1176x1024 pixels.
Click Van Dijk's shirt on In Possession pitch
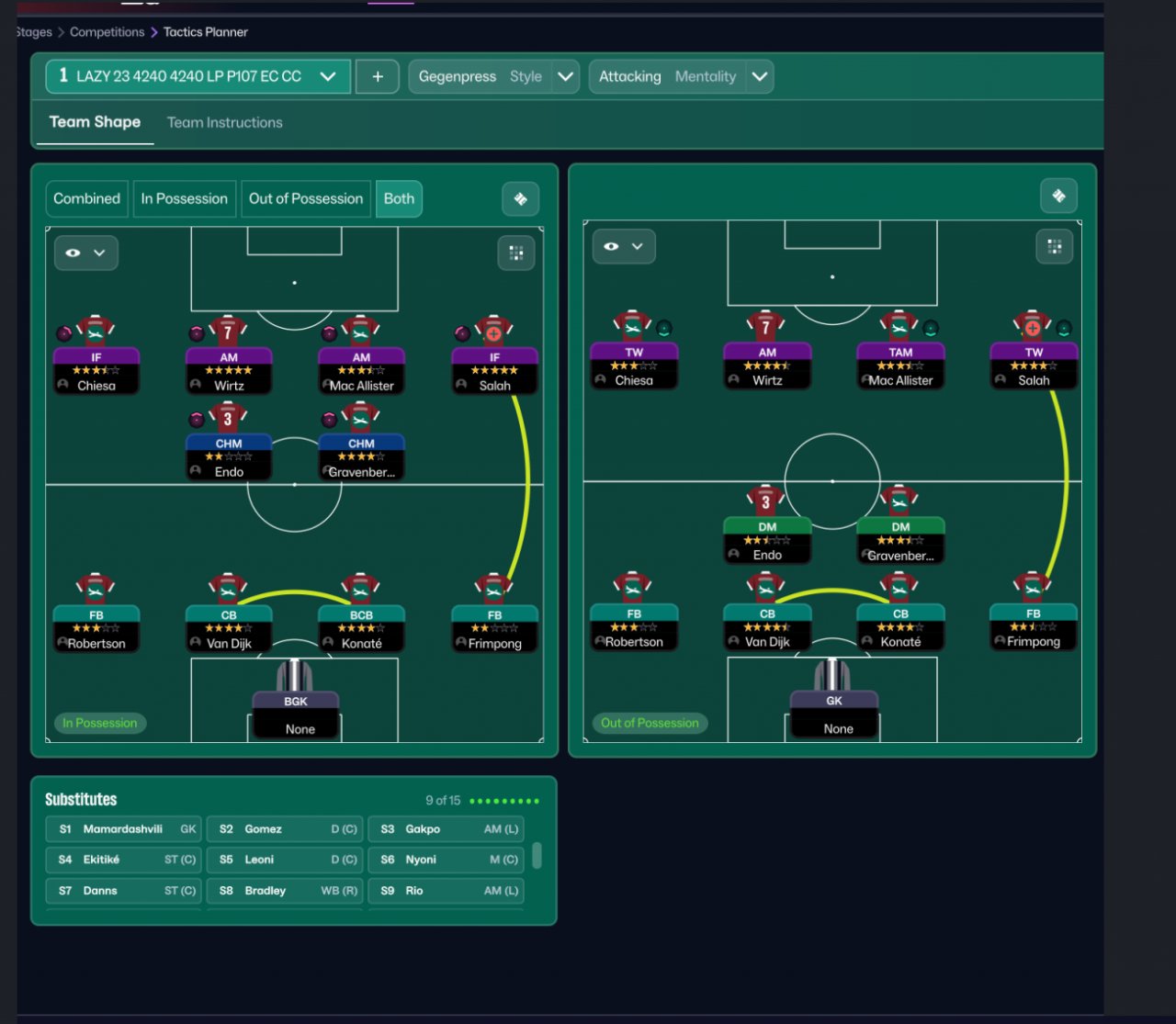point(228,589)
